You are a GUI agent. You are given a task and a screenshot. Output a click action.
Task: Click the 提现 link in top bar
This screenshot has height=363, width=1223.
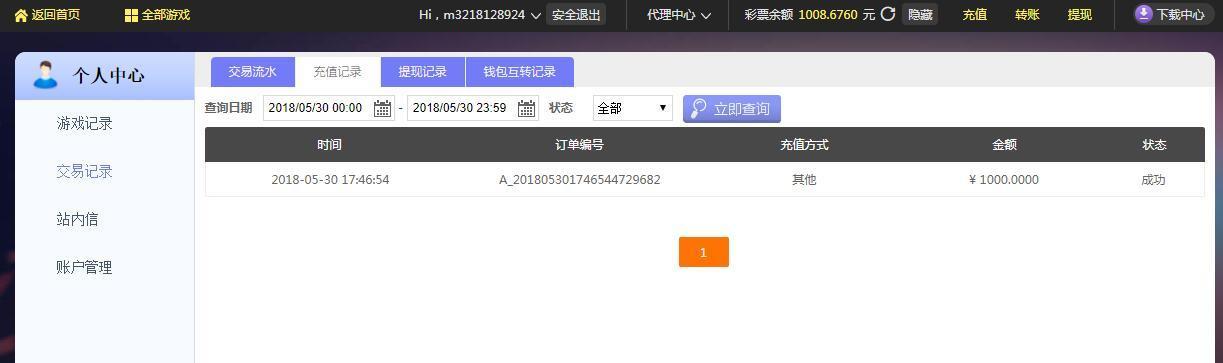(1080, 15)
